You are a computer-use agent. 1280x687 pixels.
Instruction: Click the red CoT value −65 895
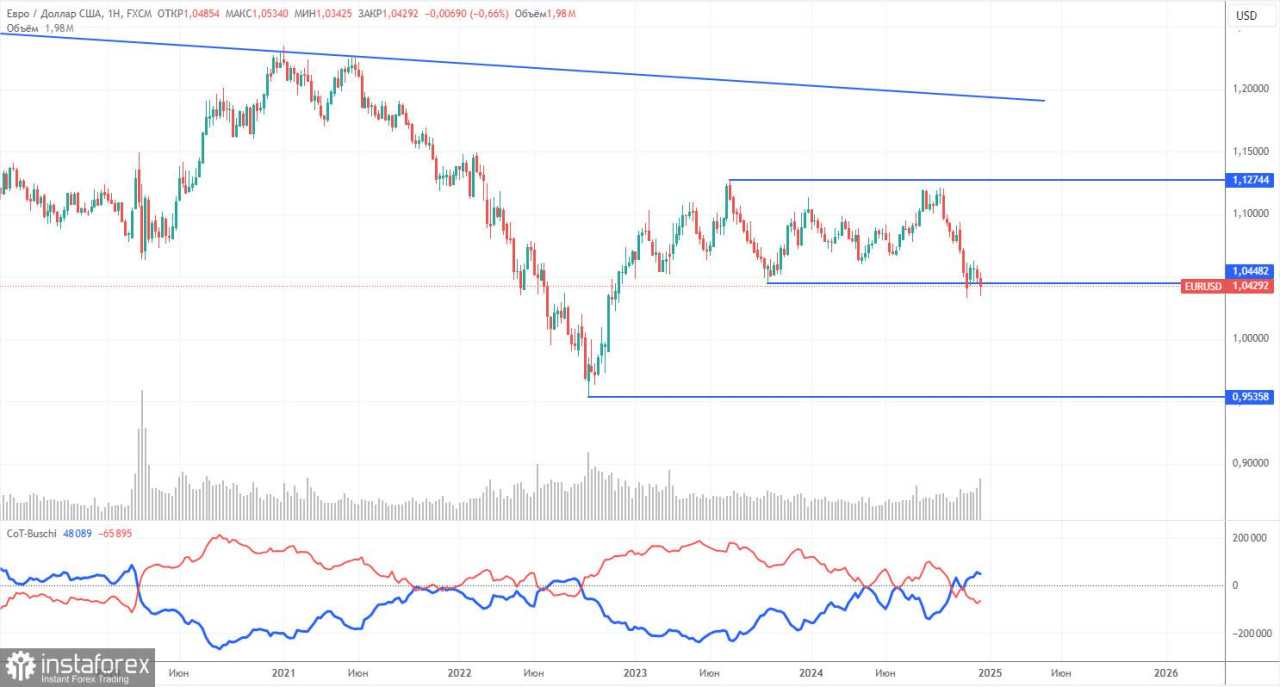tap(114, 534)
